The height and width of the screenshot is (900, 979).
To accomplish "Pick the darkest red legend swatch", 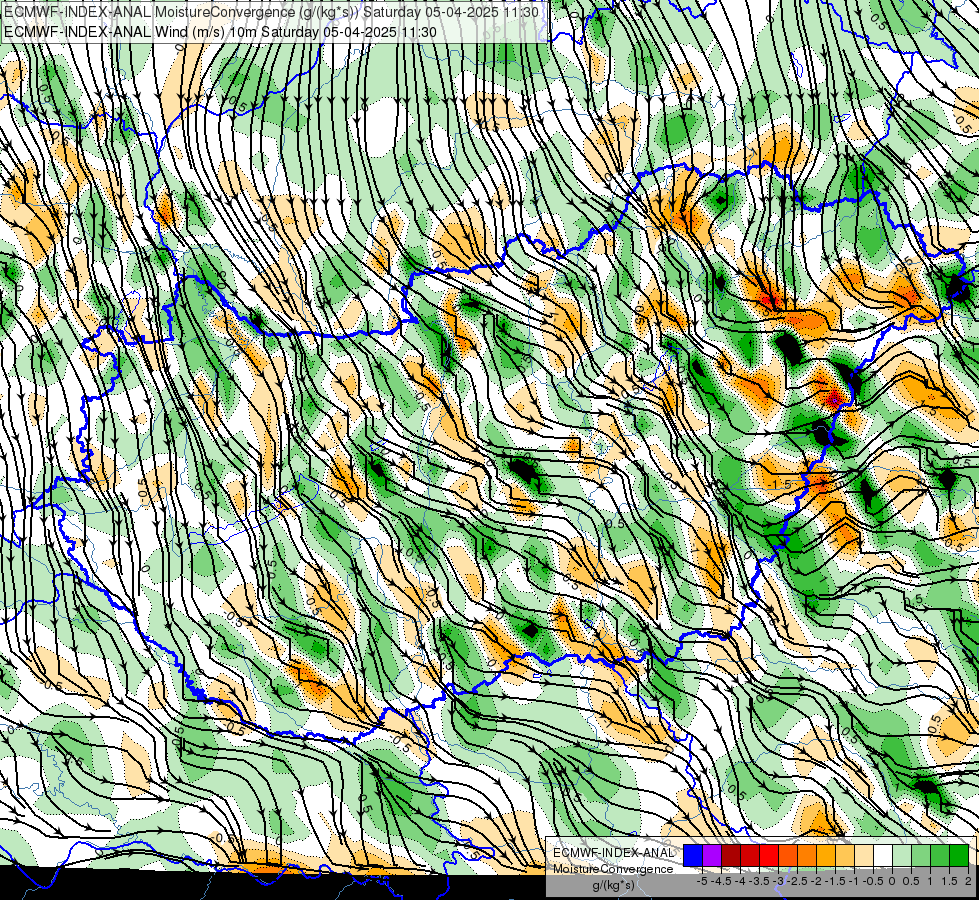I will click(731, 855).
